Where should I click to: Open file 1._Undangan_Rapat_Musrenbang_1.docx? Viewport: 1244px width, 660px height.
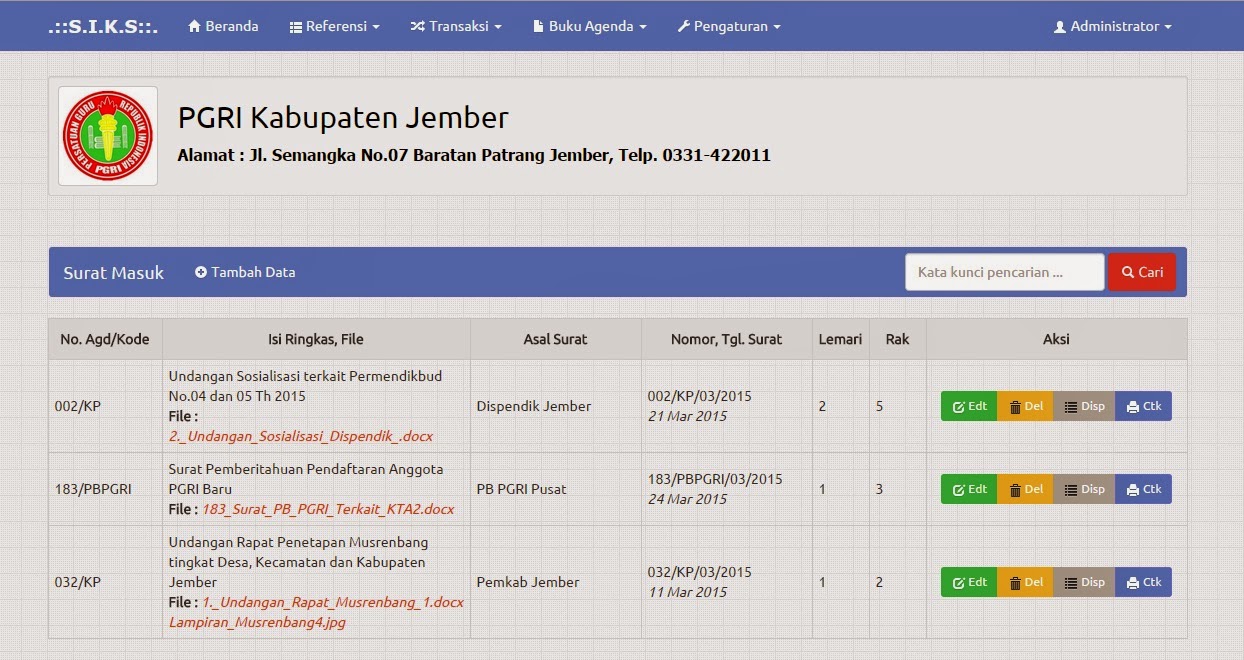point(332,602)
